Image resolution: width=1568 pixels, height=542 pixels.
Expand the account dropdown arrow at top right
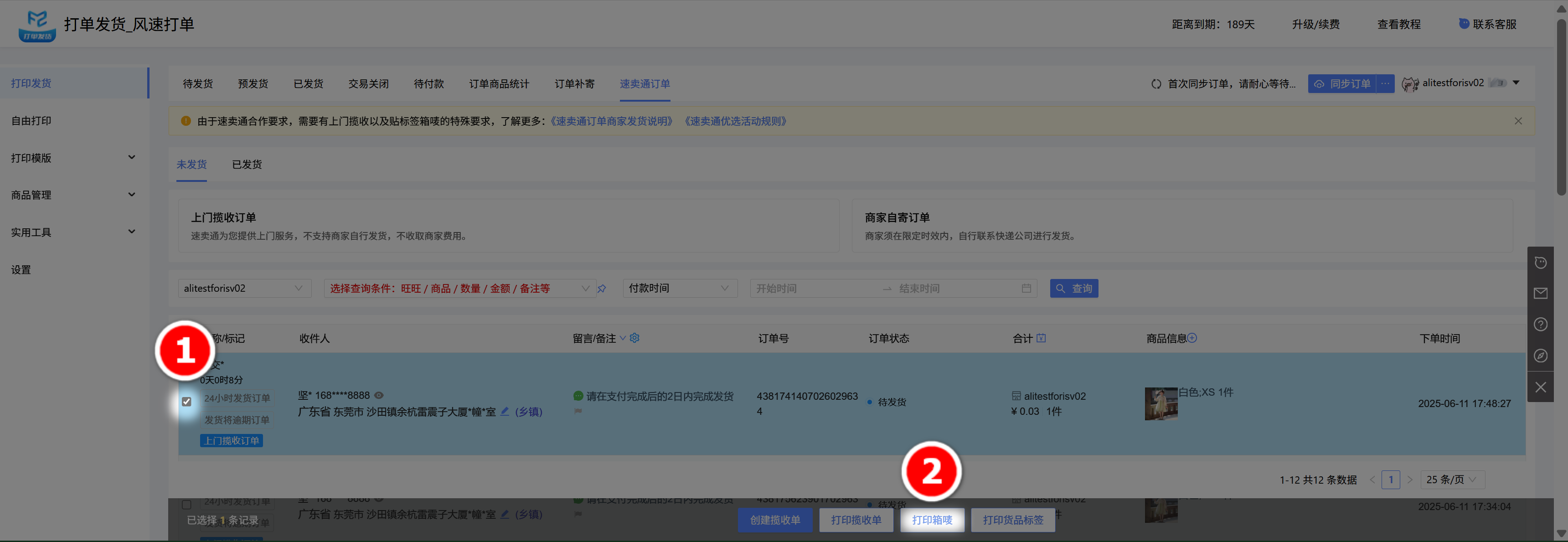pos(1516,83)
